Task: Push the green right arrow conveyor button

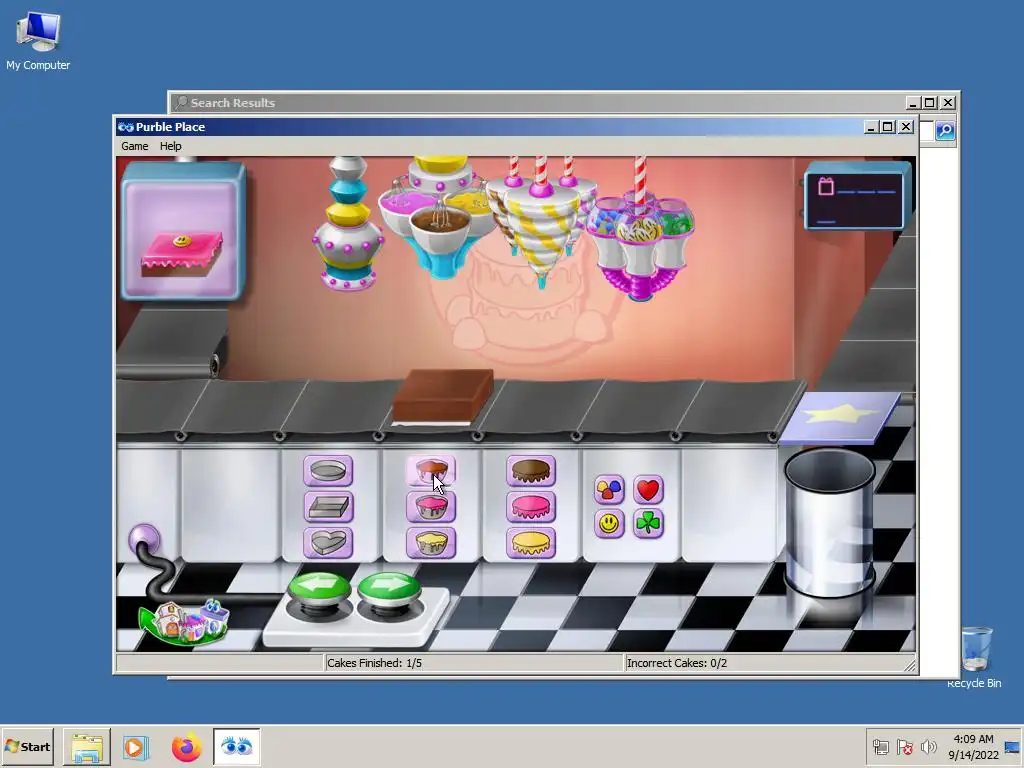Action: tap(389, 588)
